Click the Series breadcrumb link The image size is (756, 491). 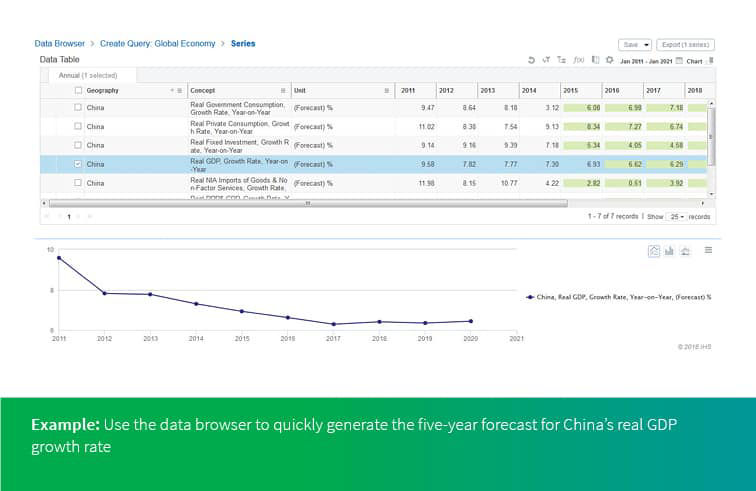(243, 43)
